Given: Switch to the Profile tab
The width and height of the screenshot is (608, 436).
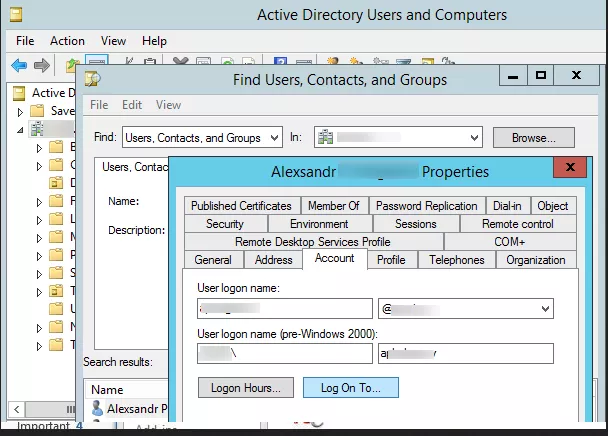Looking at the screenshot, I should (391, 260).
